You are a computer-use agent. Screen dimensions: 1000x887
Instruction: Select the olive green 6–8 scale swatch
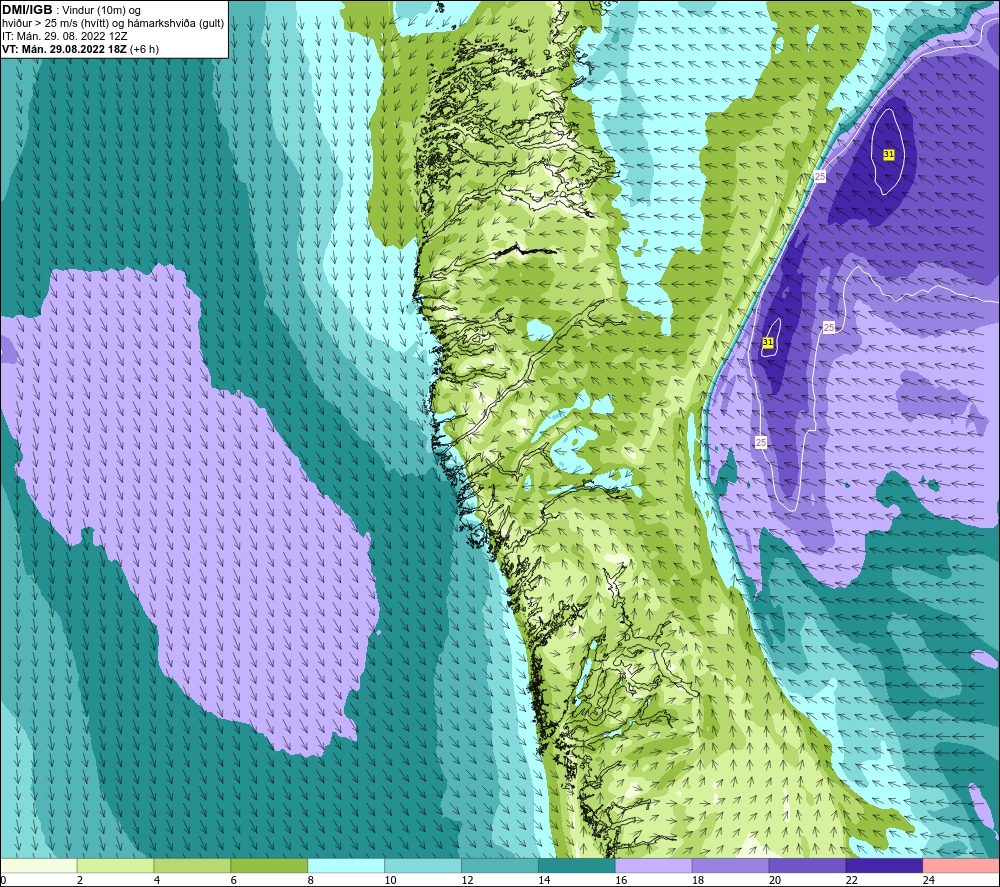[269, 866]
